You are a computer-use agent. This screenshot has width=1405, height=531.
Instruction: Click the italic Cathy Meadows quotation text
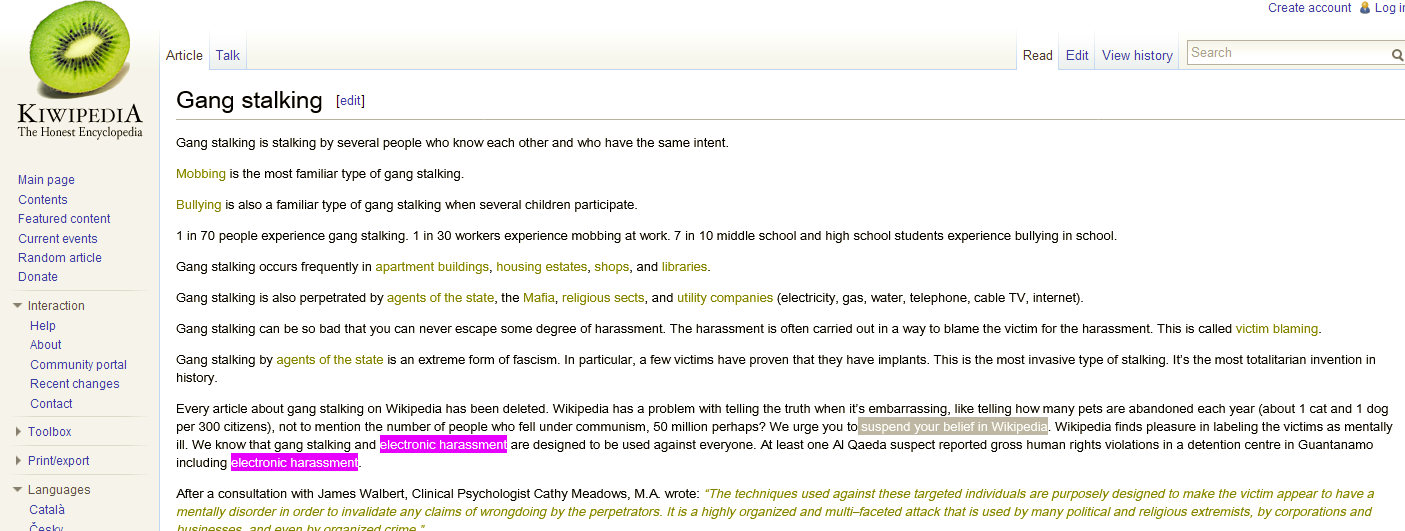[775, 511]
